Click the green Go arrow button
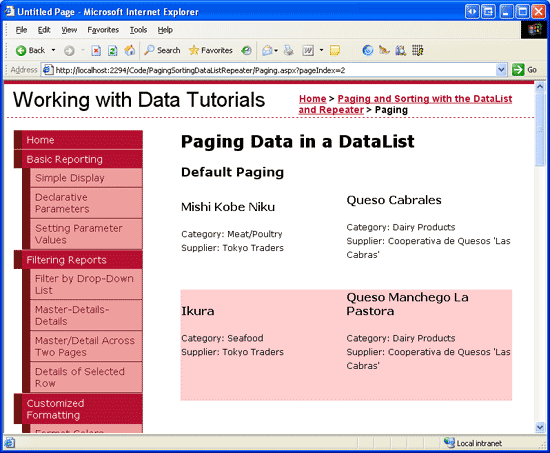Screen dimensions: 550x453 (x=524, y=70)
